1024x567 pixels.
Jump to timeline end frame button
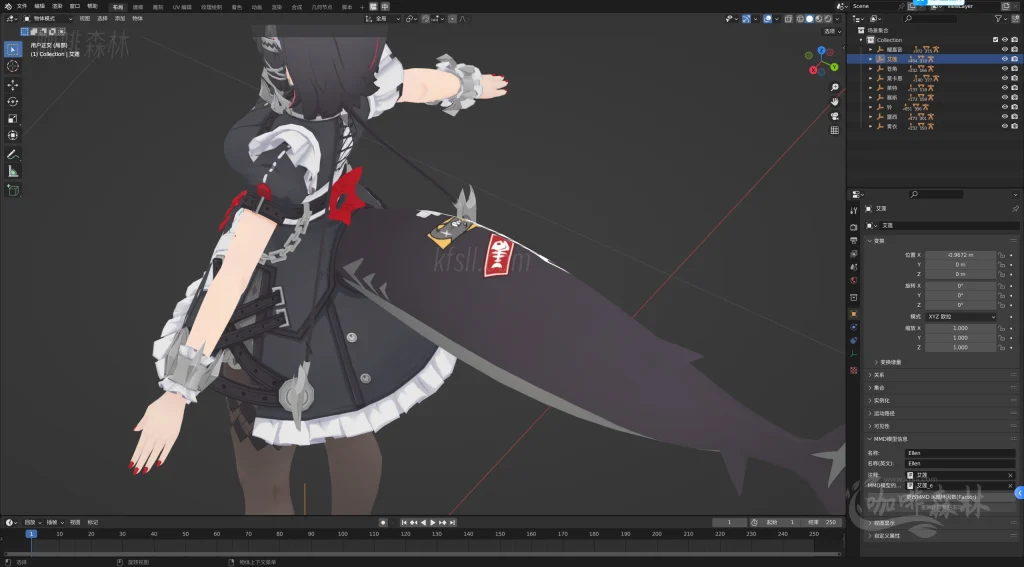click(x=453, y=523)
